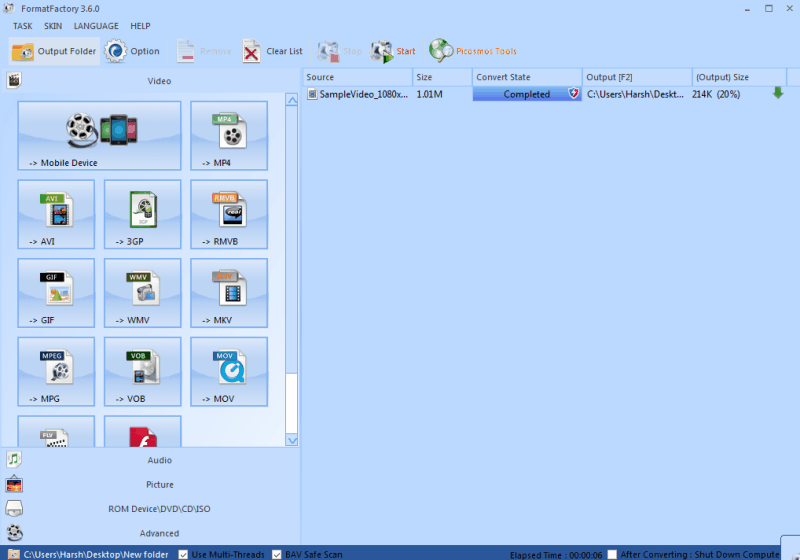Select the MOV conversion icon
The width and height of the screenshot is (800, 560).
[x=229, y=371]
